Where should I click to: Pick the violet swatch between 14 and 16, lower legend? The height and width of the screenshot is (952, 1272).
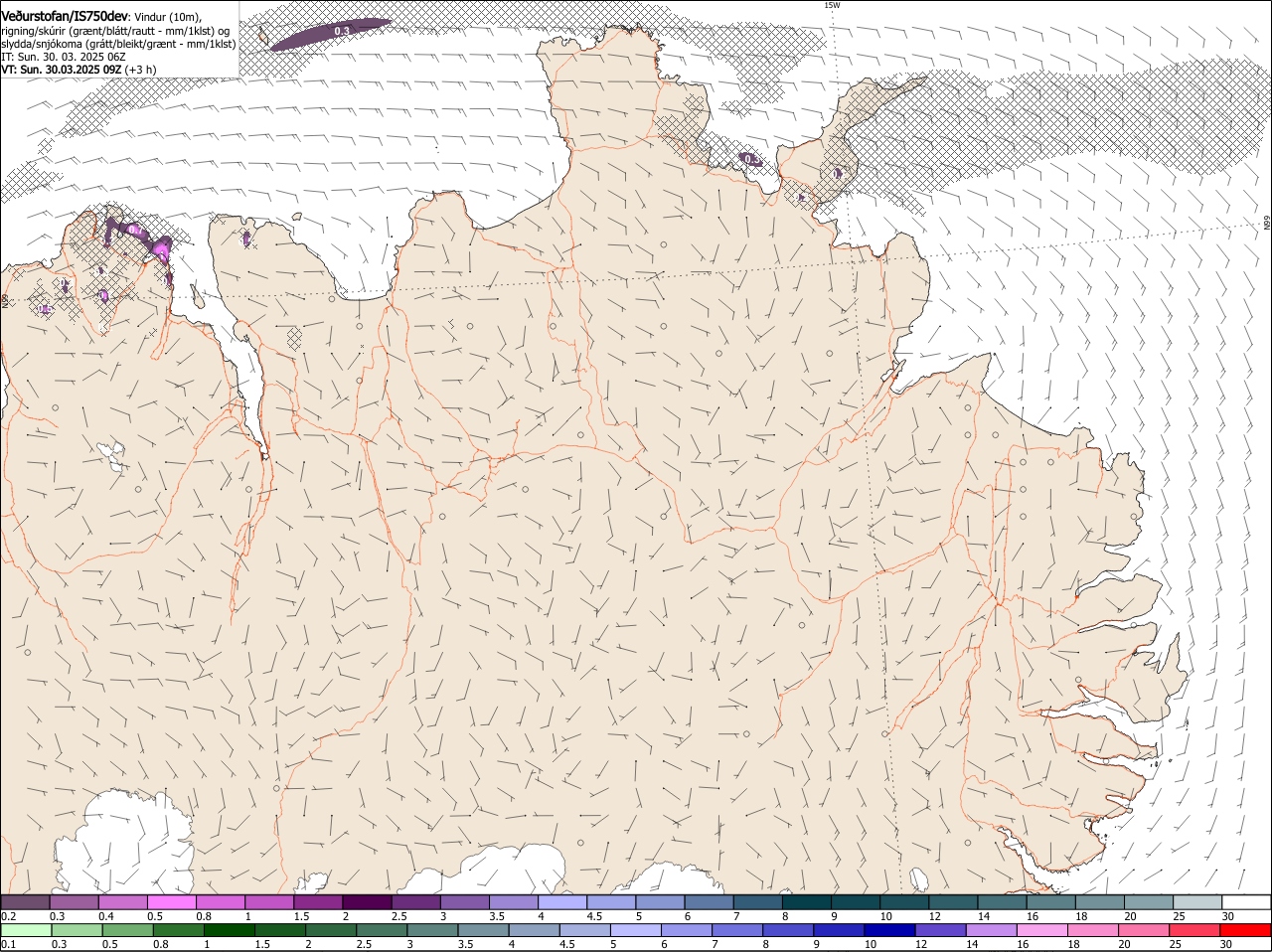coord(992,931)
